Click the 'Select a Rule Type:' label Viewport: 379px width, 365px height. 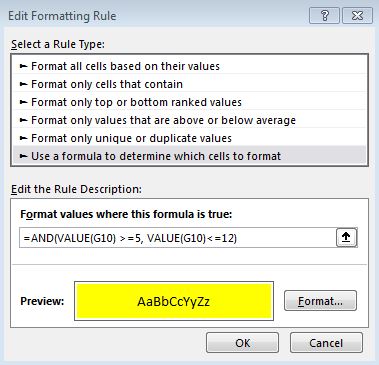(58, 44)
